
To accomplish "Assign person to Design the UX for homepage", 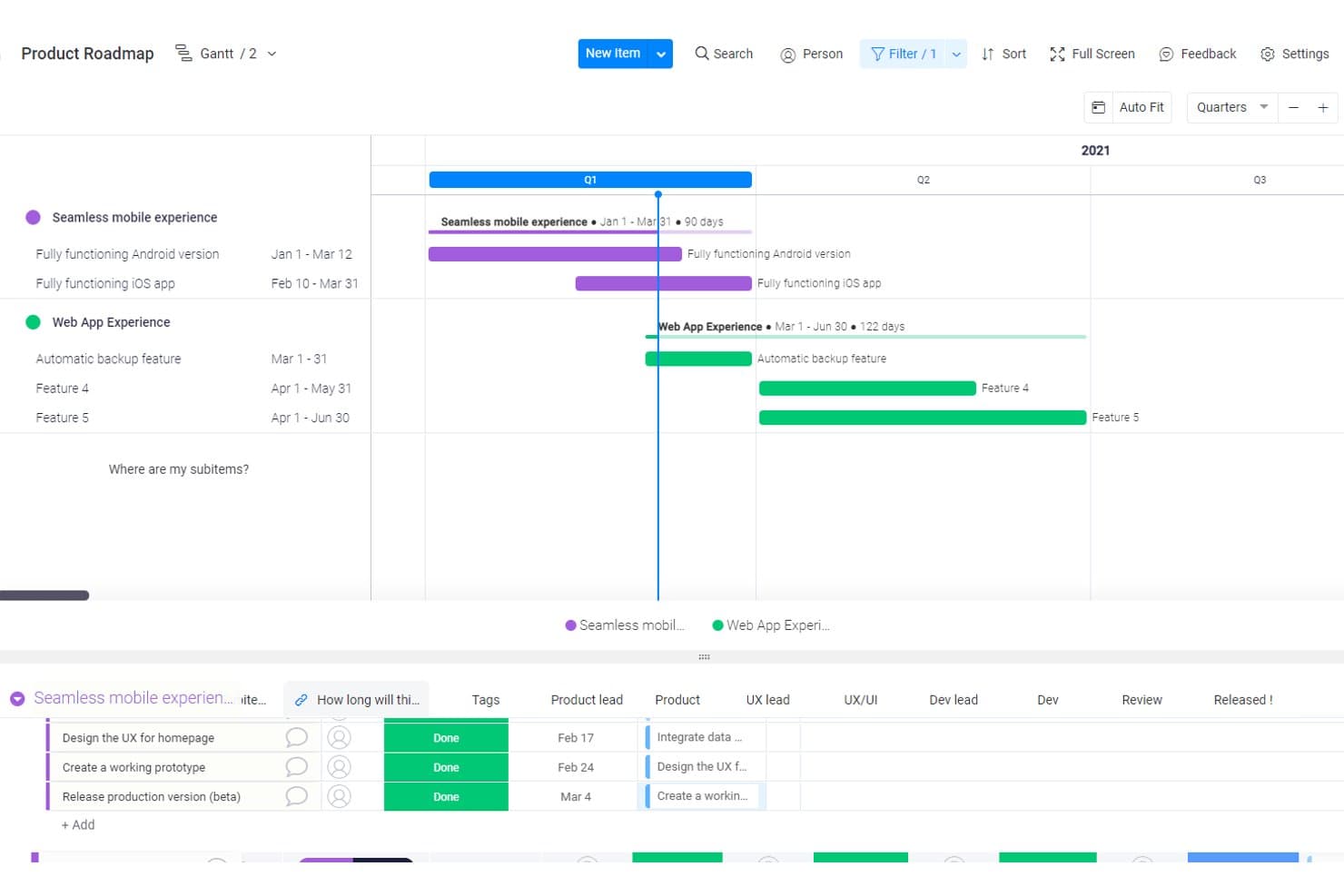I will 339,737.
